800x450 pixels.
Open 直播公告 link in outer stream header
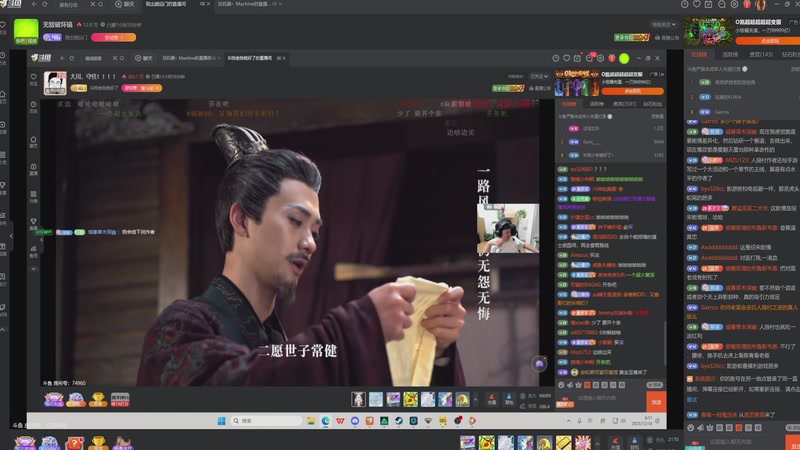[x=667, y=37]
